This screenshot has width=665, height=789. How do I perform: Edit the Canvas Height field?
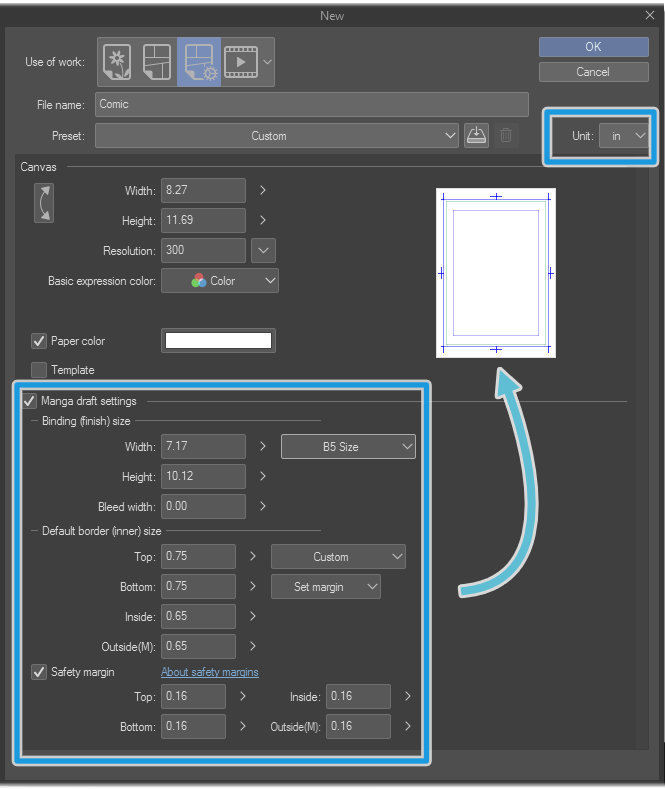[203, 220]
